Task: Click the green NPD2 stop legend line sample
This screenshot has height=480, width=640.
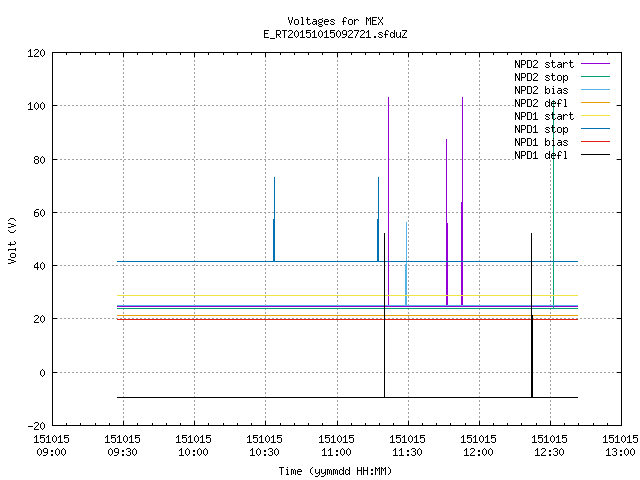Action: (x=595, y=76)
